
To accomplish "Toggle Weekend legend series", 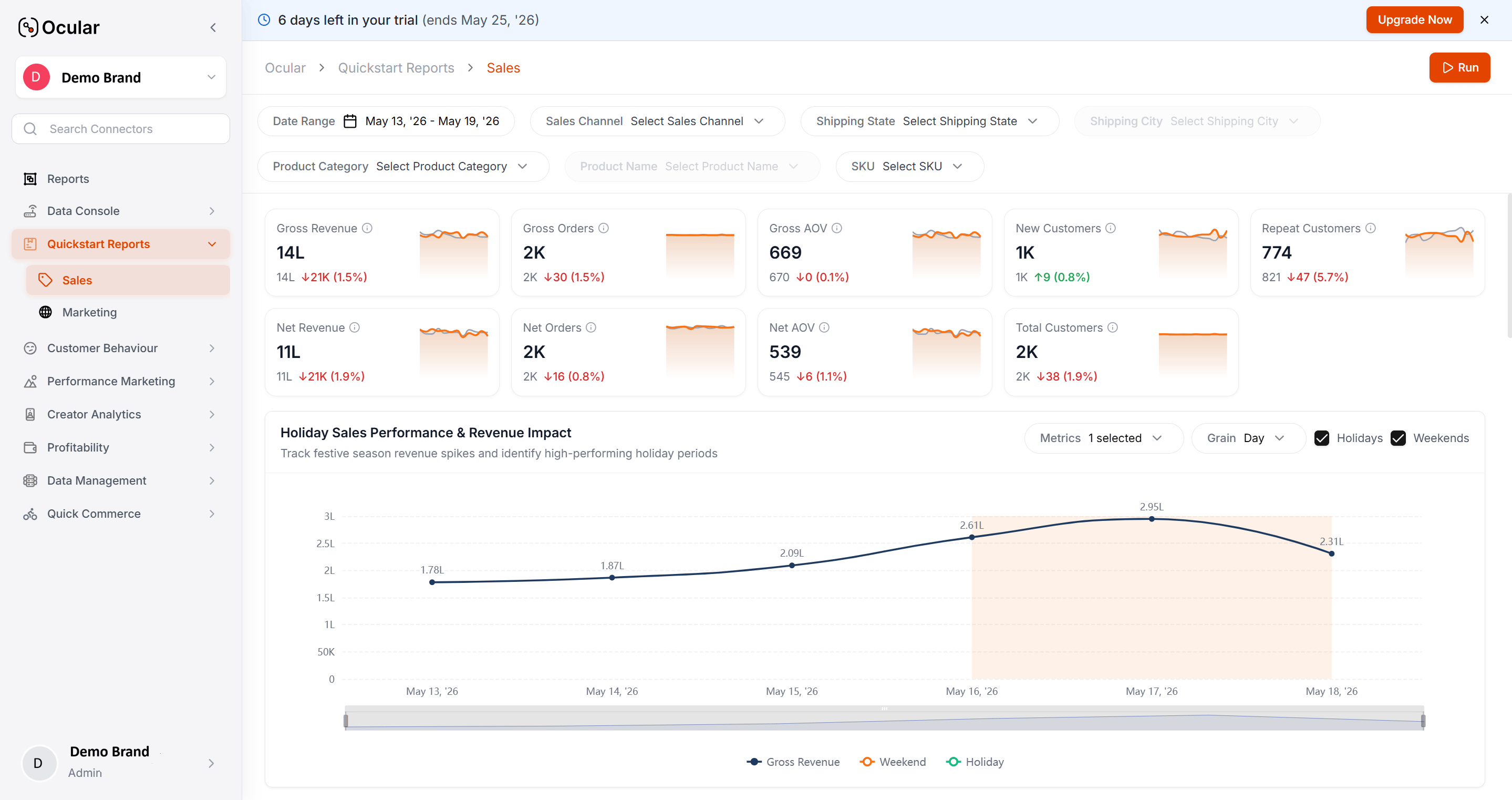I will point(893,762).
